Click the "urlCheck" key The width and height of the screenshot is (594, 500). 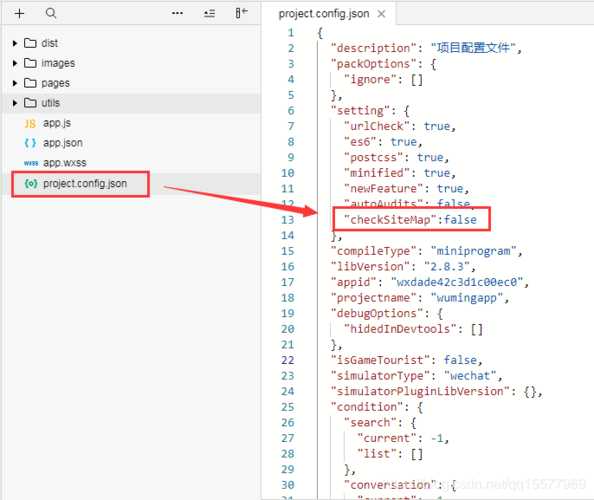[x=377, y=126]
